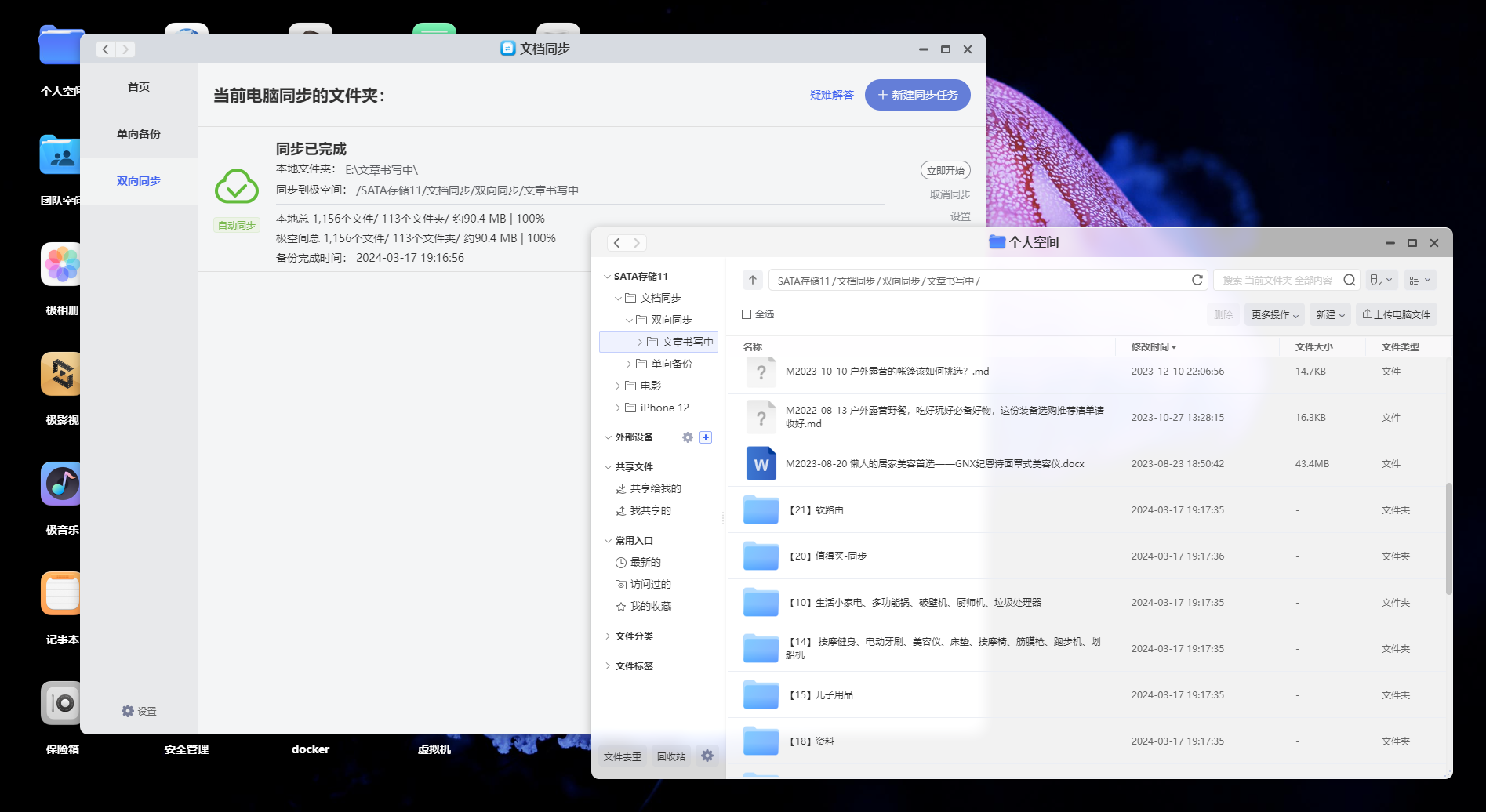Click inside the search input field
1486x812 pixels.
click(1278, 279)
